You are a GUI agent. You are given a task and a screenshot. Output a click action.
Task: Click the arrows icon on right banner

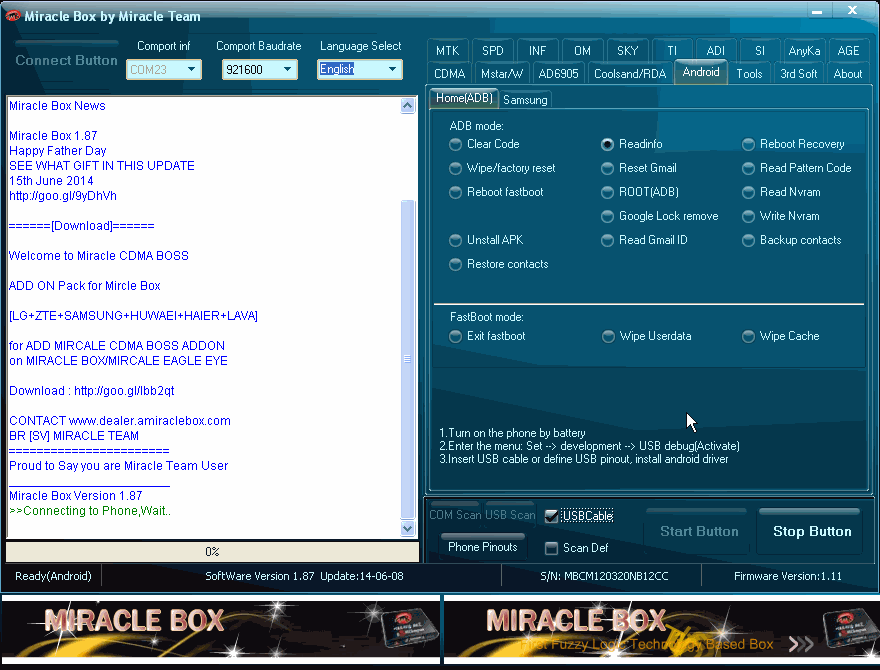pyautogui.click(x=801, y=644)
